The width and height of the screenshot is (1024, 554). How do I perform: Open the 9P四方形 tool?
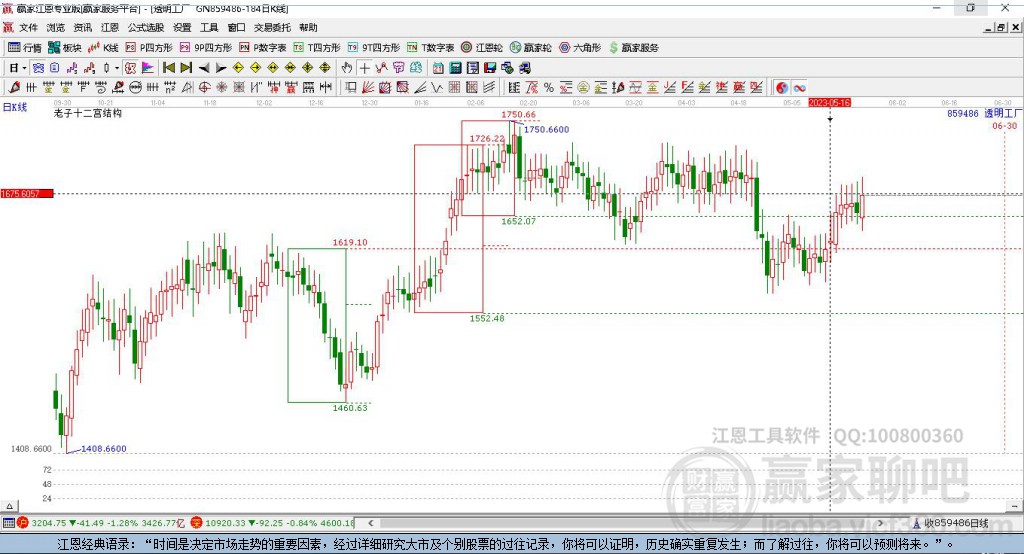(x=206, y=48)
